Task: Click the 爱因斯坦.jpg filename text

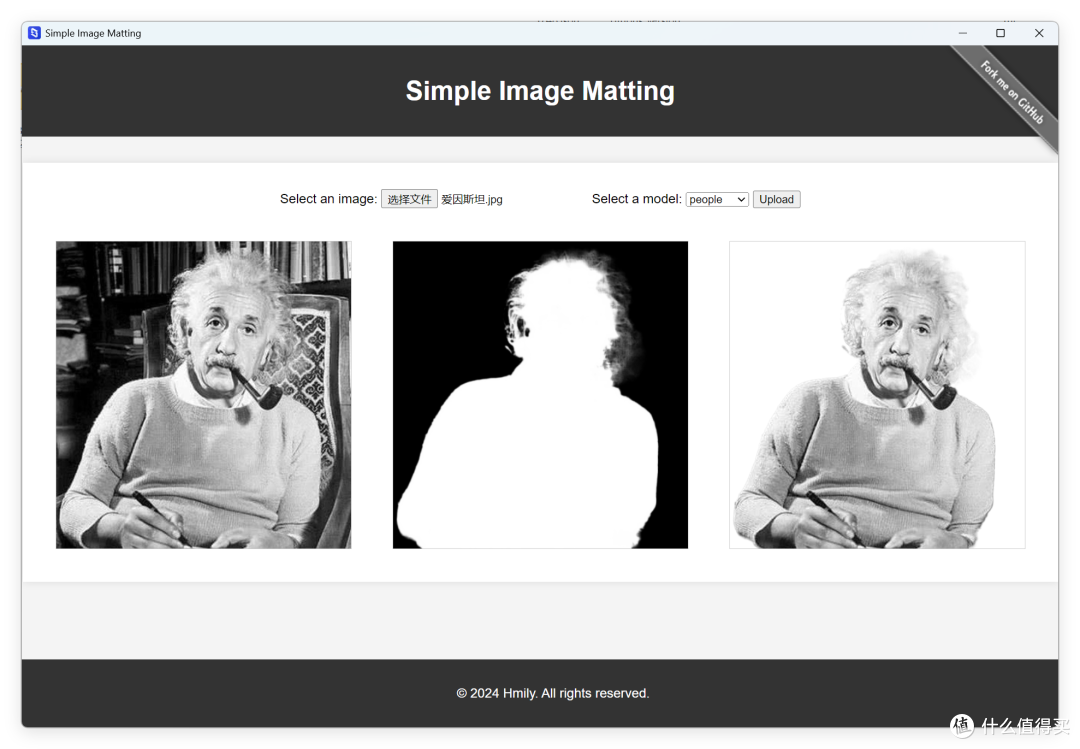Action: pyautogui.click(x=472, y=199)
